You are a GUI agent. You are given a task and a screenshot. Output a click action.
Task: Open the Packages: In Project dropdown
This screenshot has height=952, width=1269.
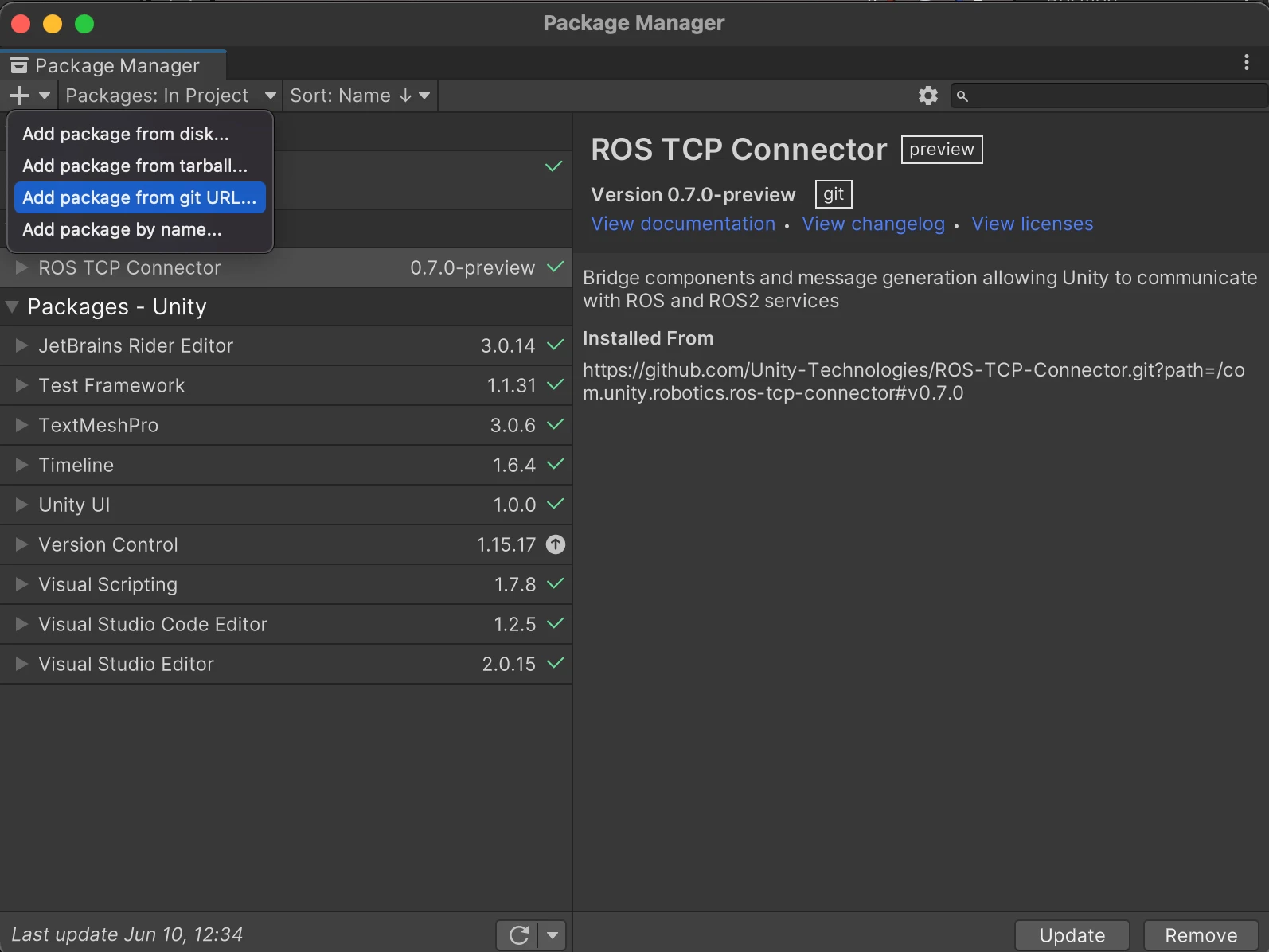click(171, 96)
